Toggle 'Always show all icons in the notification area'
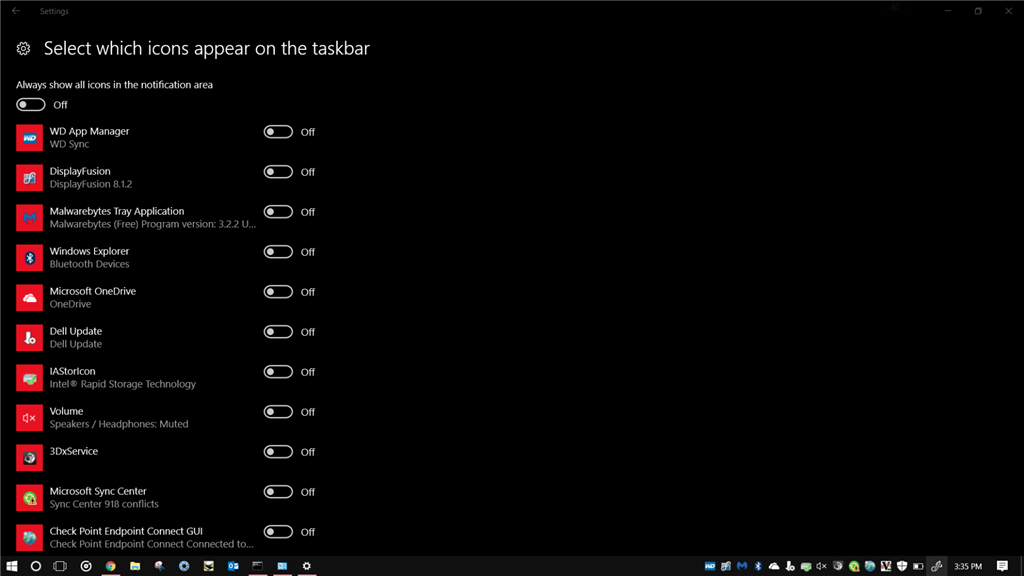This screenshot has width=1024, height=576. click(x=31, y=104)
